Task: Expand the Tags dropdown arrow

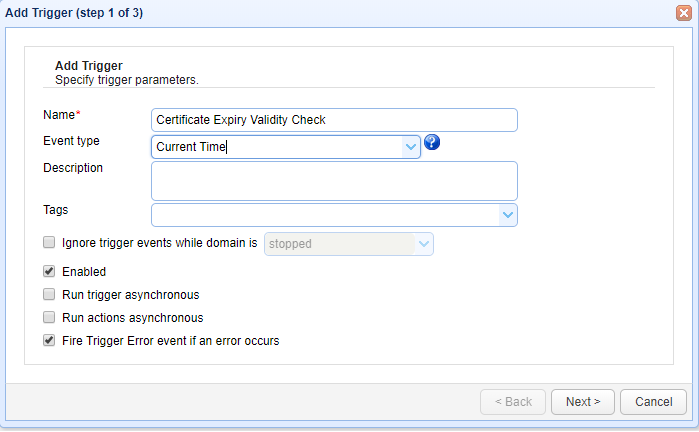Action: tap(508, 215)
